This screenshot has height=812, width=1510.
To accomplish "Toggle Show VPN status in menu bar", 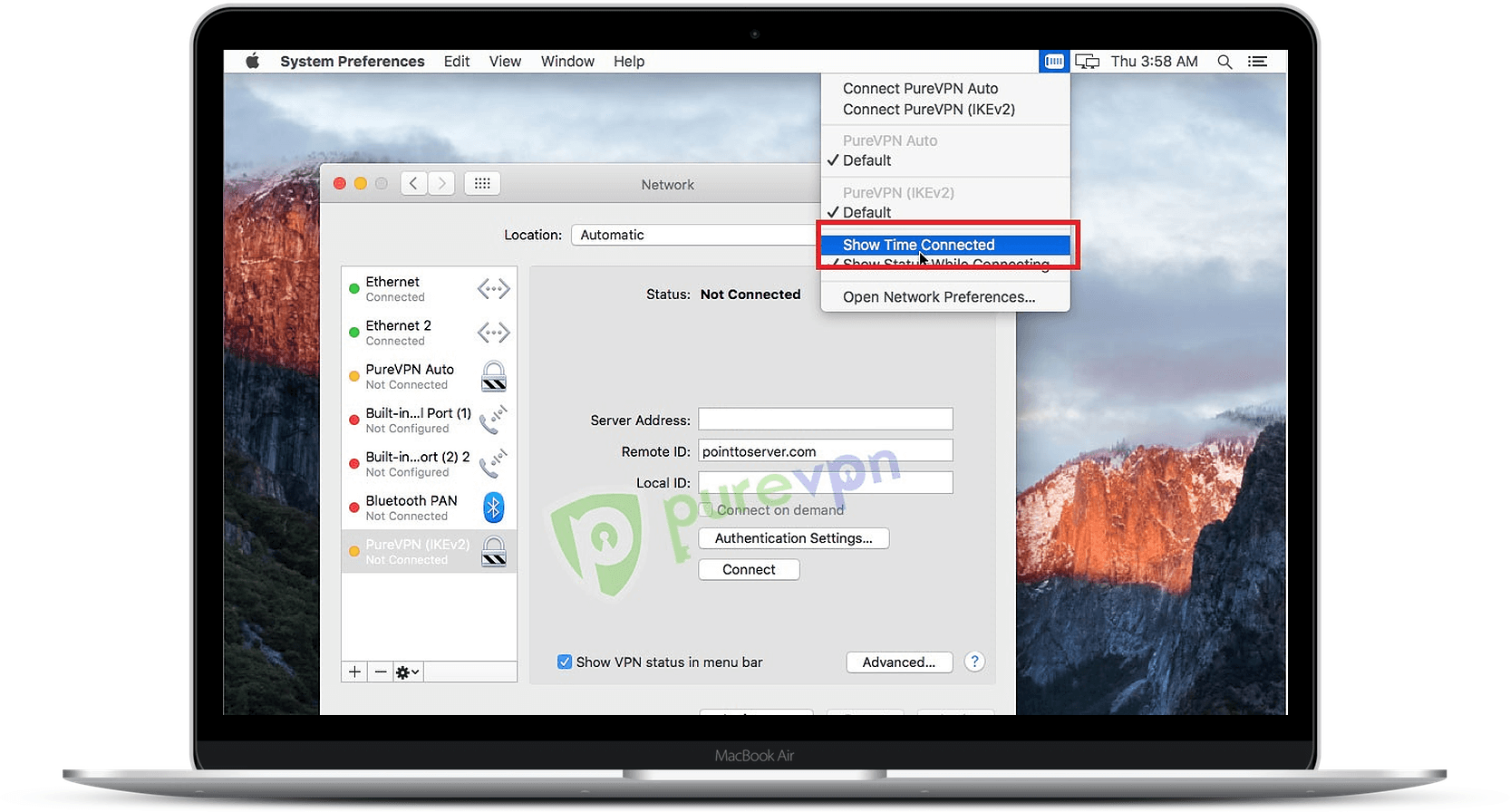I will (565, 662).
